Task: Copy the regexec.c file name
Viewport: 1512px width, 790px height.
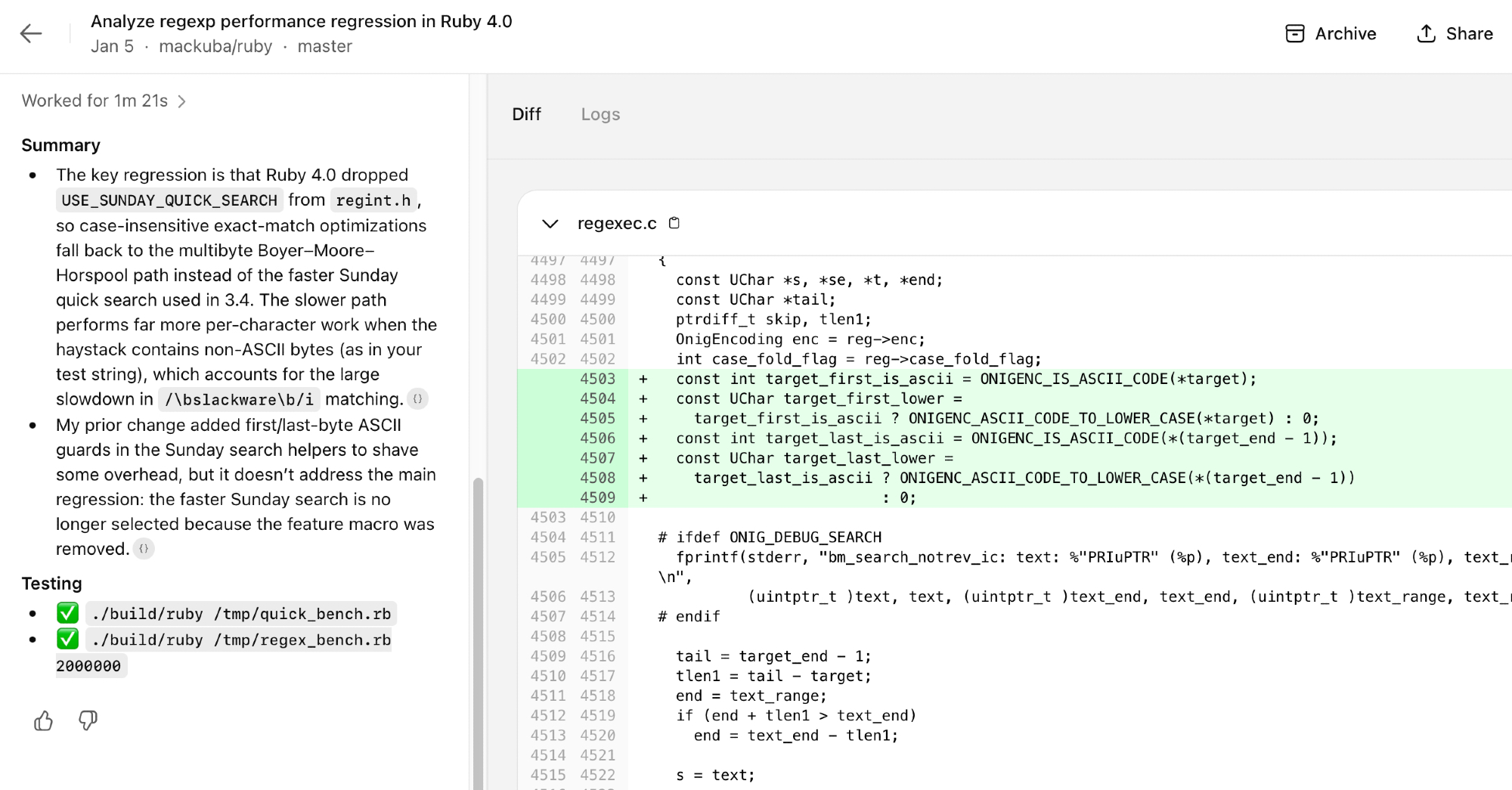Action: pos(674,223)
